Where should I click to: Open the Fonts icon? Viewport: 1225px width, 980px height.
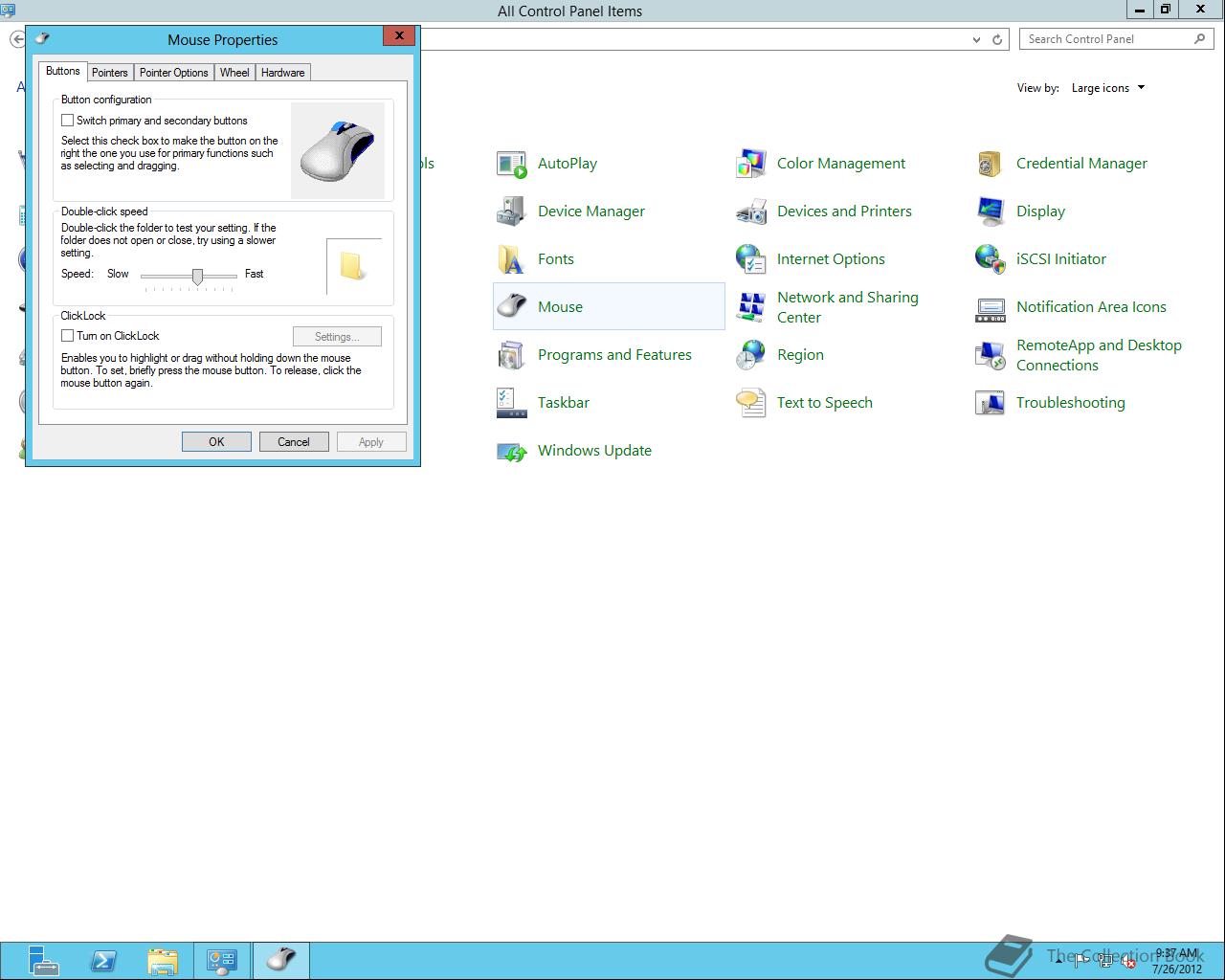[x=512, y=259]
